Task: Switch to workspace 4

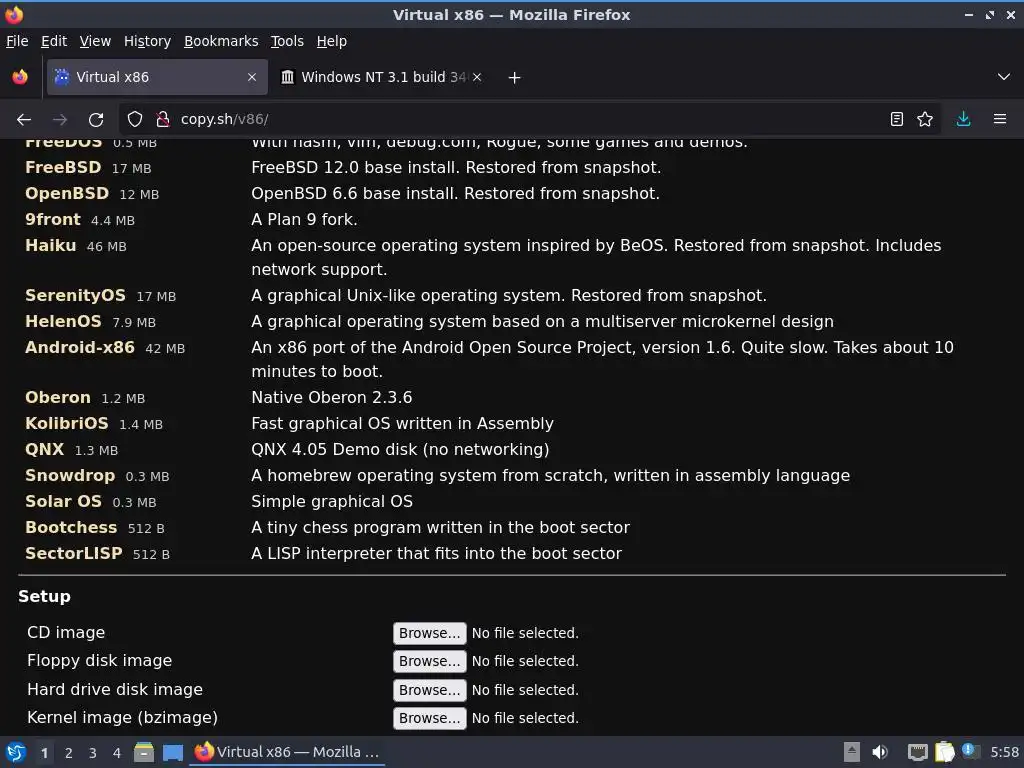Action: tap(117, 753)
